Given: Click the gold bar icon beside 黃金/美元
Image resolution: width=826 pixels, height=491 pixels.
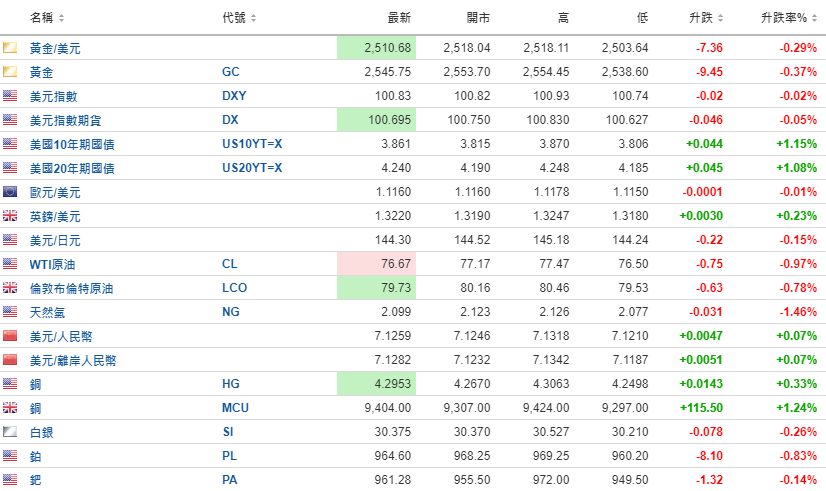Looking at the screenshot, I should [10, 48].
